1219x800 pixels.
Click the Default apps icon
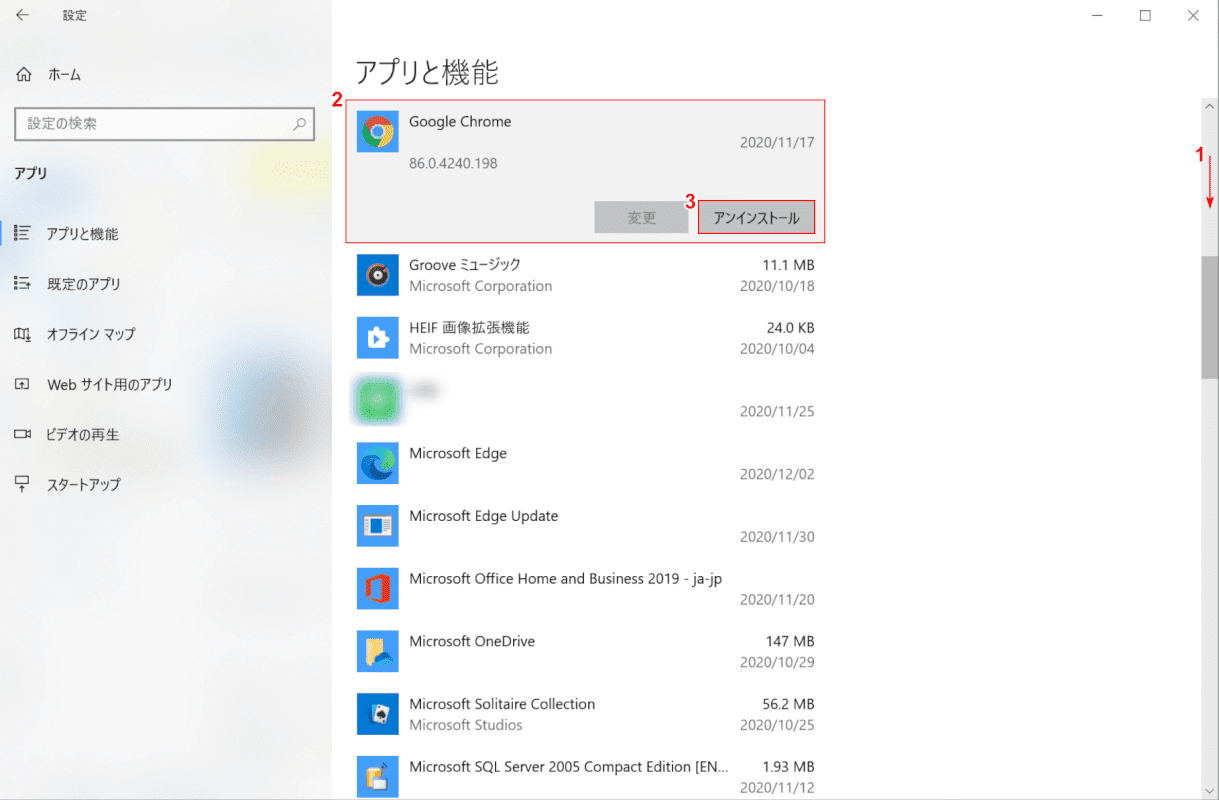click(x=22, y=284)
